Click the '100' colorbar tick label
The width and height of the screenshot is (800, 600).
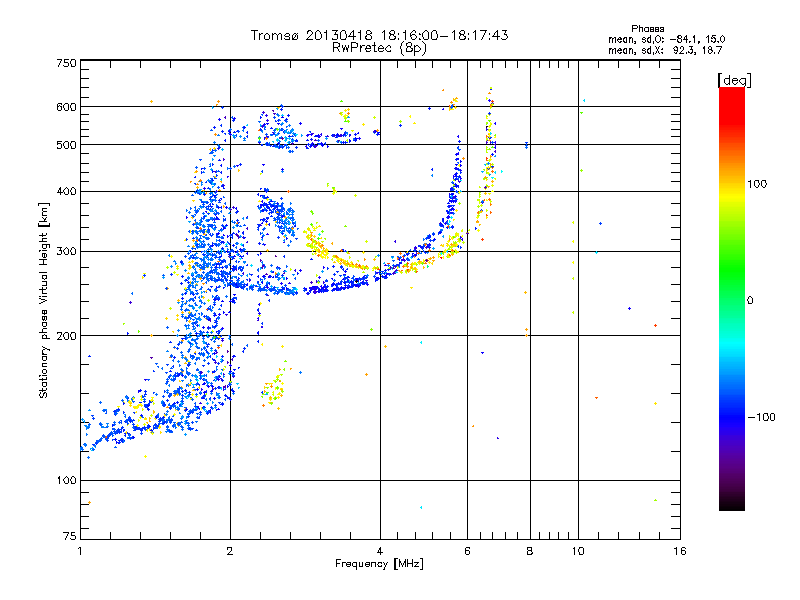(x=757, y=184)
